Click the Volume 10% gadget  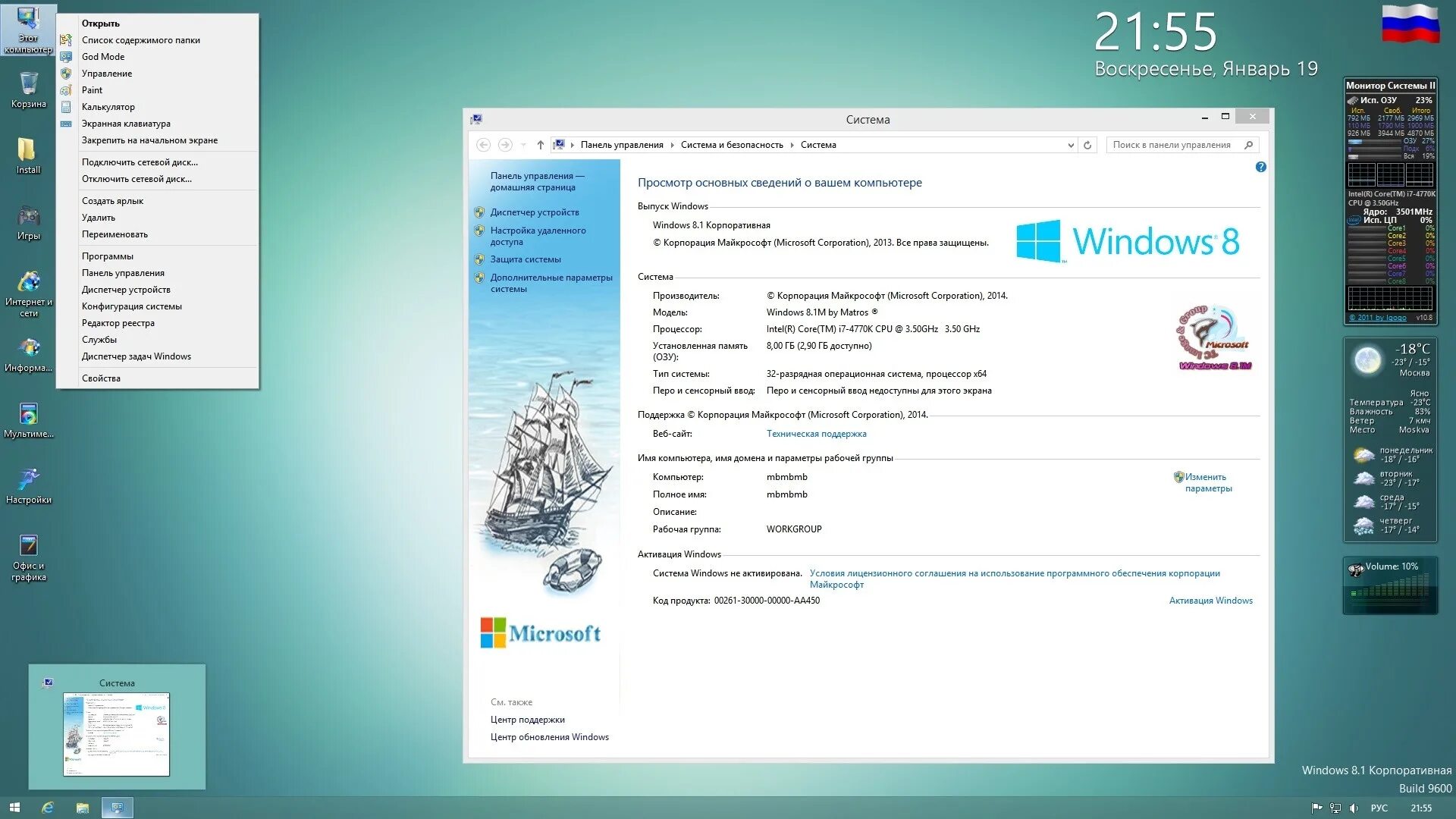click(1390, 585)
